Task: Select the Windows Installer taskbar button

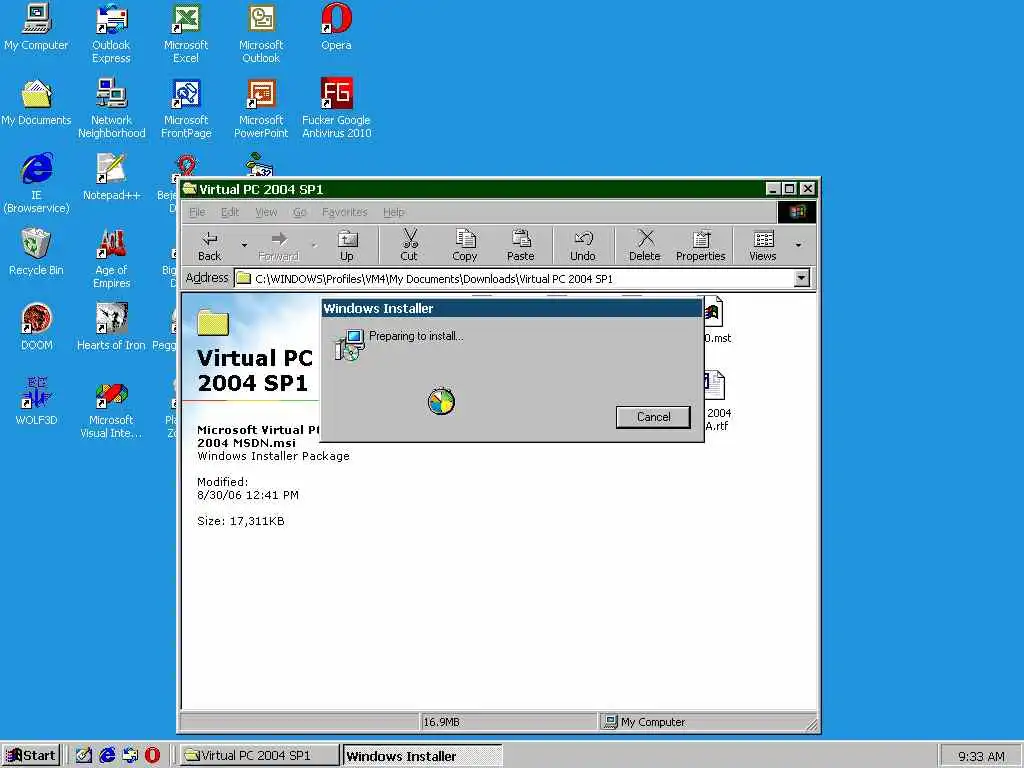Action: click(x=423, y=756)
